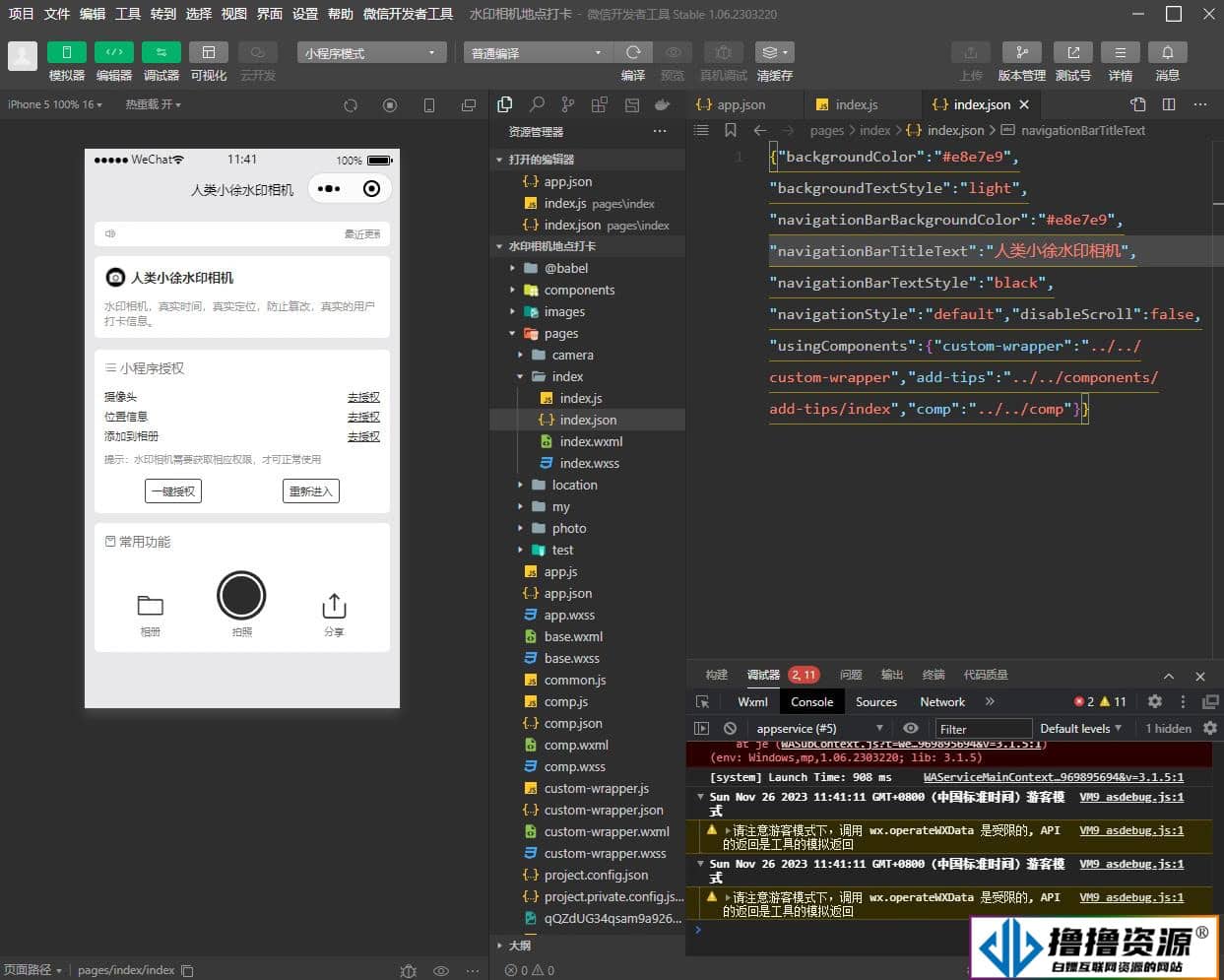This screenshot has height=980, width=1224.
Task: Click the extensions icon in sidebar
Action: (x=600, y=104)
